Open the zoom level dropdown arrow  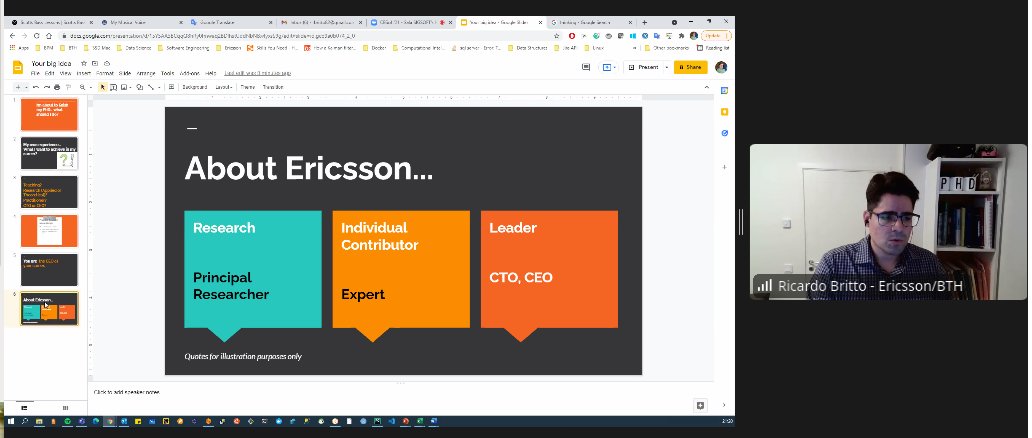tap(90, 87)
